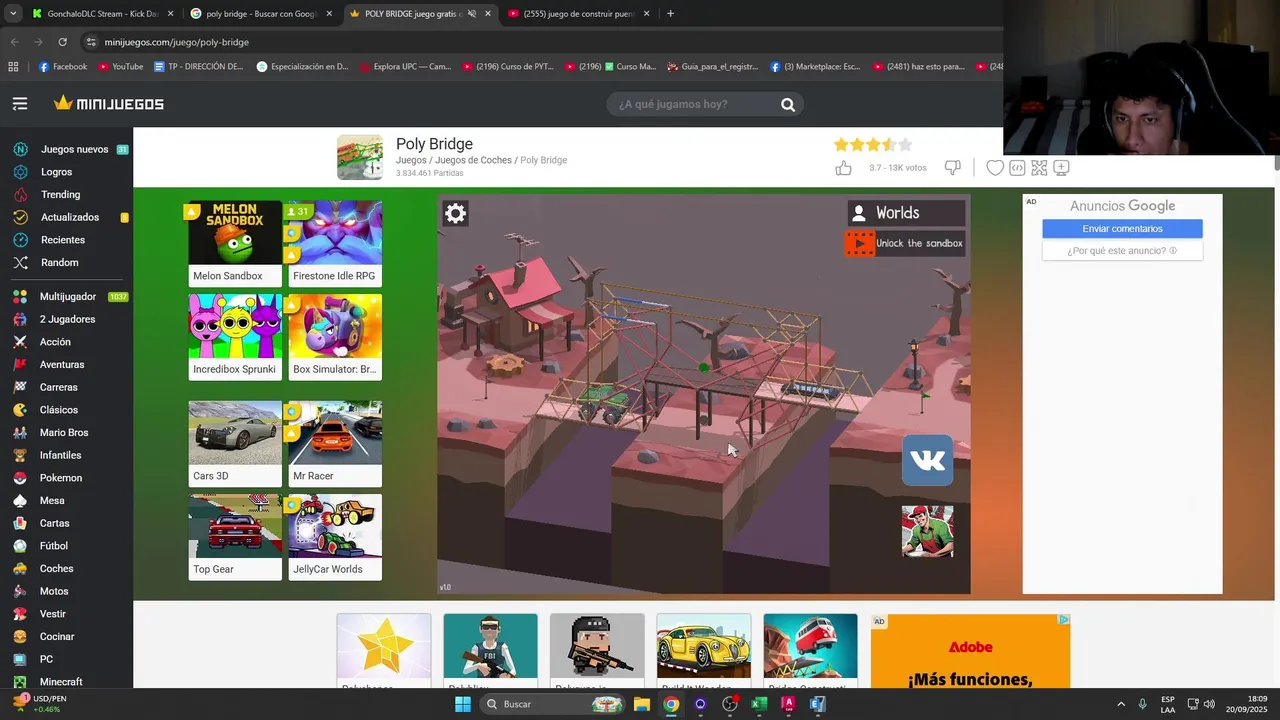Open the Minecraft category
This screenshot has width=1280, height=720.
click(61, 682)
